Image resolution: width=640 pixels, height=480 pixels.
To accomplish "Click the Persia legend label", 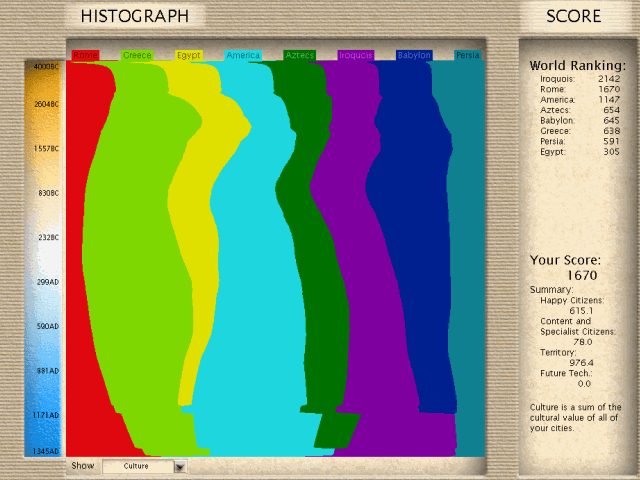I will pos(468,55).
